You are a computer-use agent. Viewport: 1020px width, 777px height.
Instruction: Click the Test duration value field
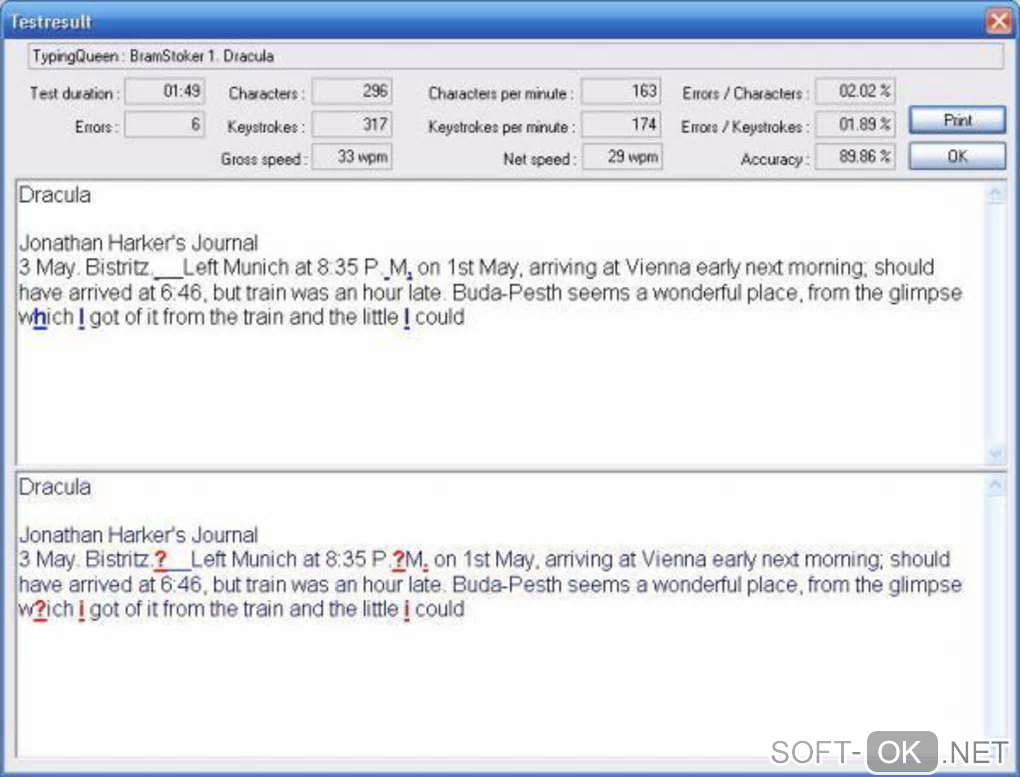coord(165,91)
